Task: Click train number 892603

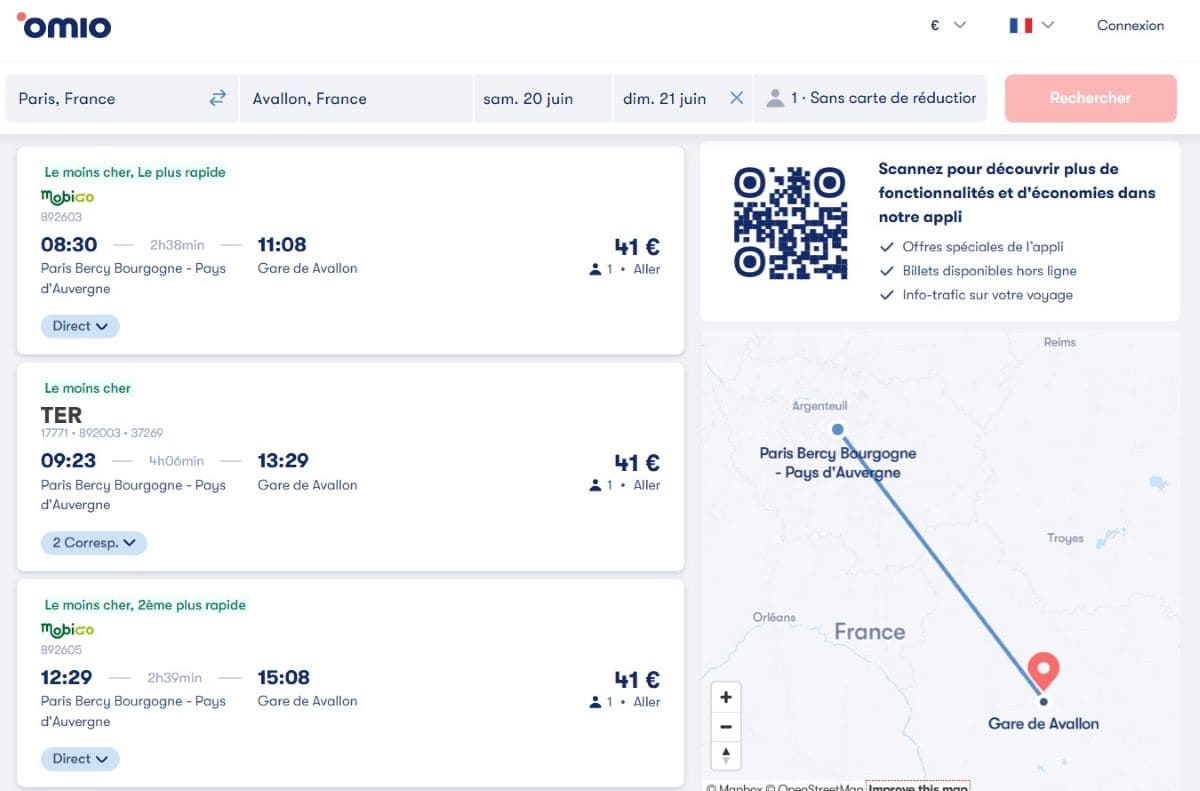Action: [x=61, y=217]
